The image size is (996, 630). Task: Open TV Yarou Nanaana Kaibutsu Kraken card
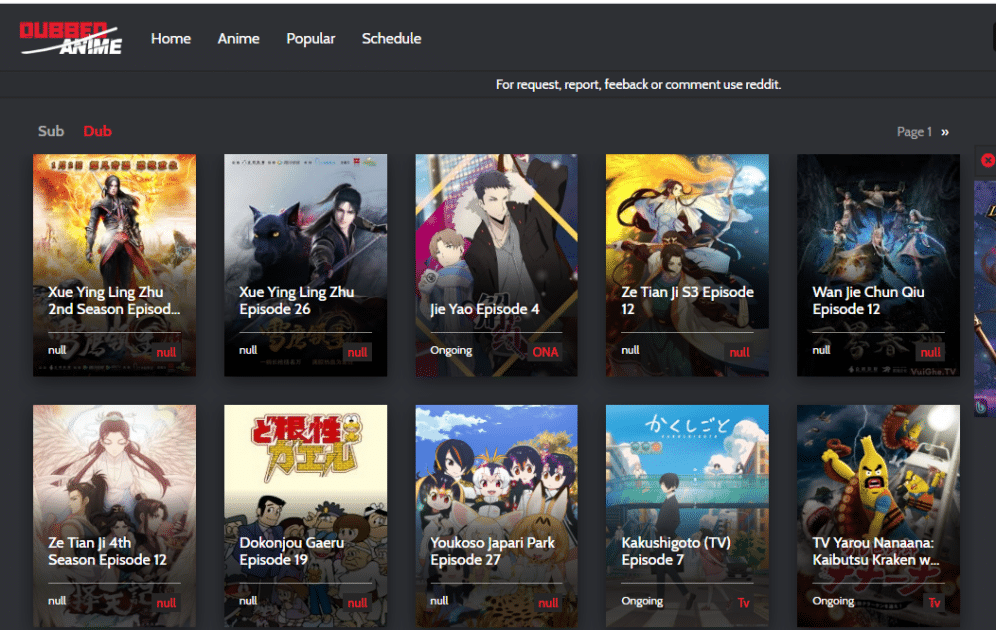coord(878,516)
